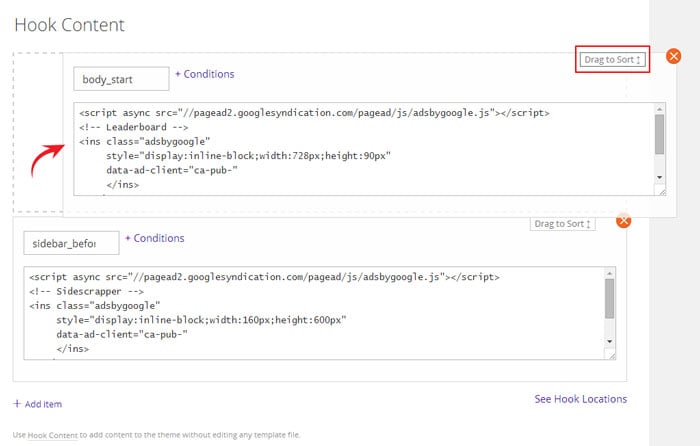This screenshot has width=700, height=446.
Task: Click the Sidescrapper code box scrollbar thumb
Action: [x=609, y=299]
